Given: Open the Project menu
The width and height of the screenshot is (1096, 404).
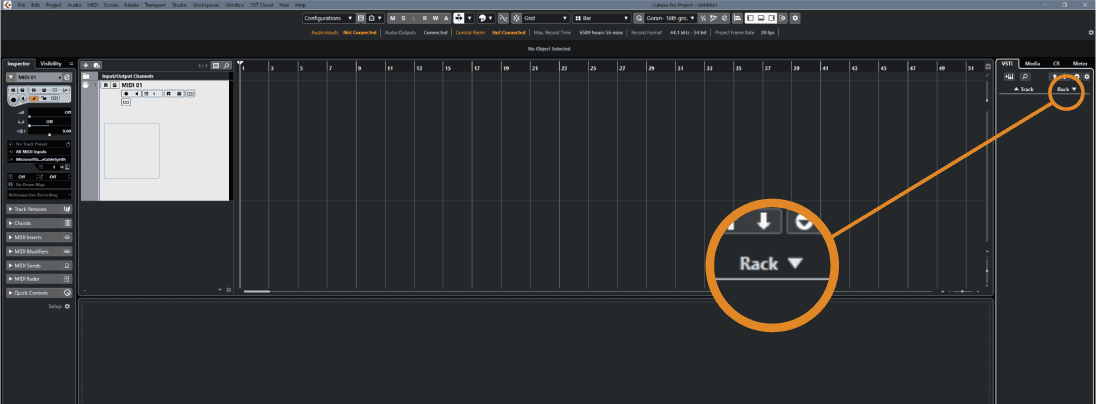Looking at the screenshot, I should click(53, 5).
